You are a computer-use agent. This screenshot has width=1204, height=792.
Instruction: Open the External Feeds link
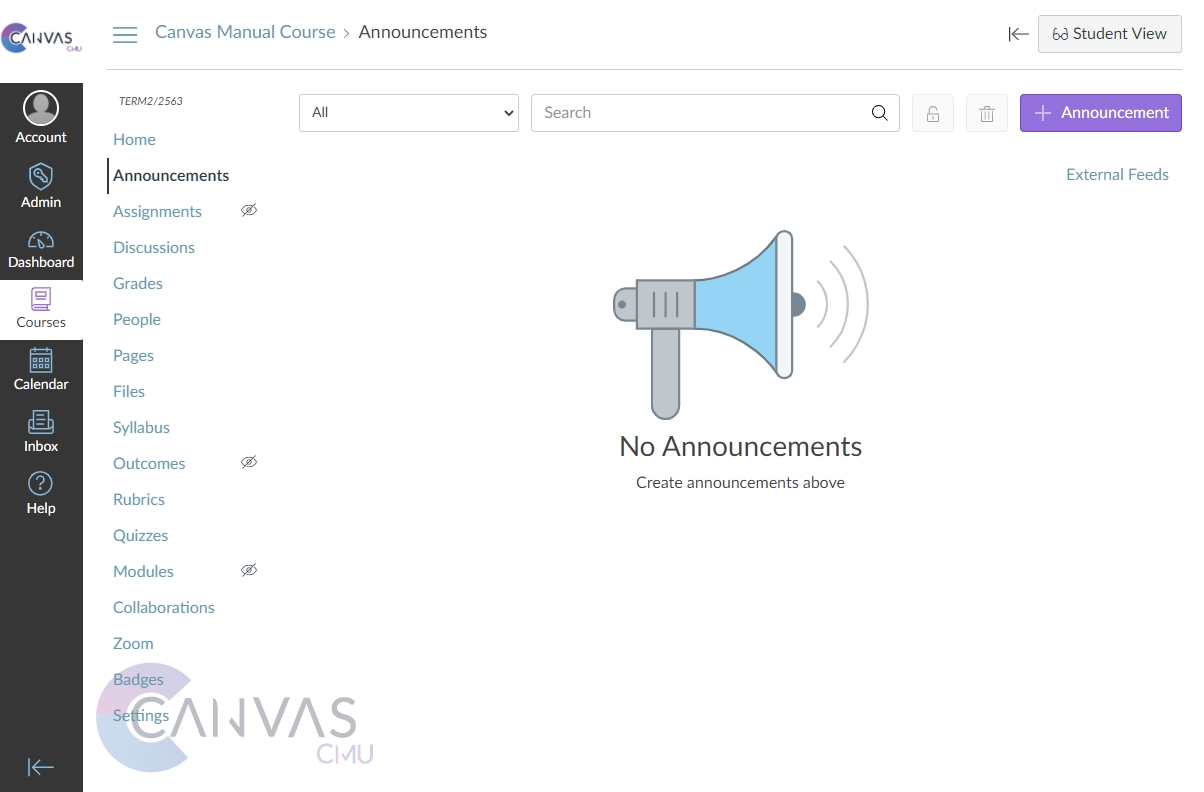[1117, 174]
